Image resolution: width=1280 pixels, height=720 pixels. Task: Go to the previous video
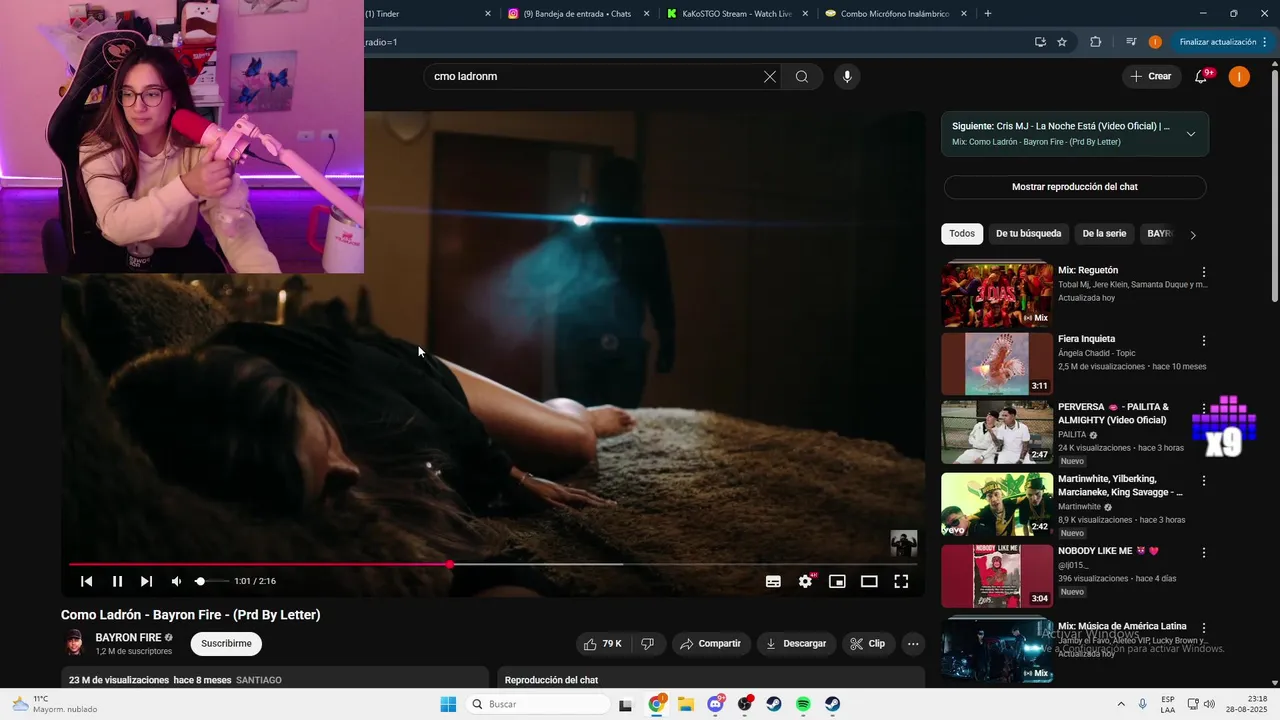point(87,581)
